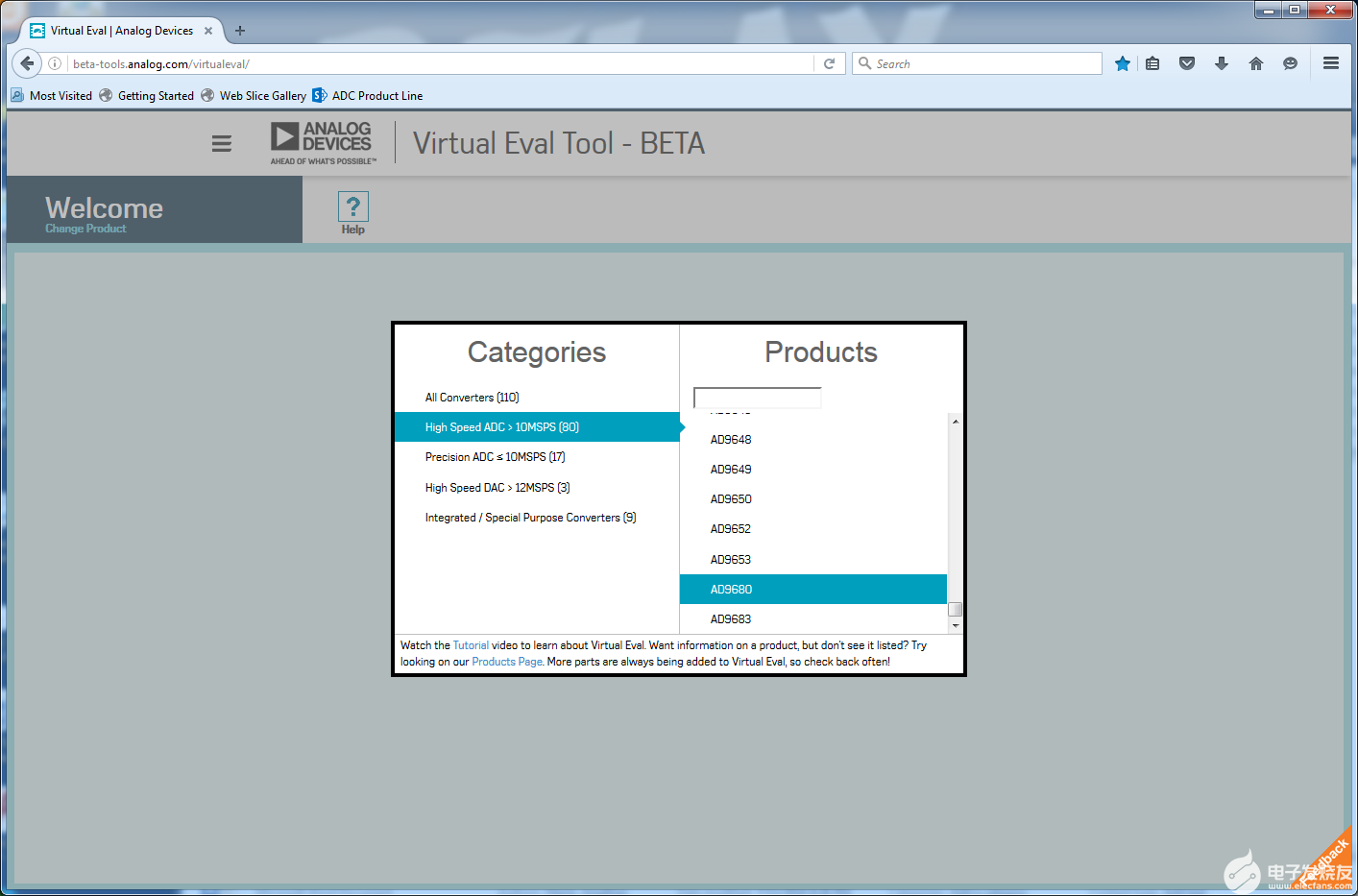Choose product AD9653
This screenshot has height=896, width=1358.
[x=813, y=560]
